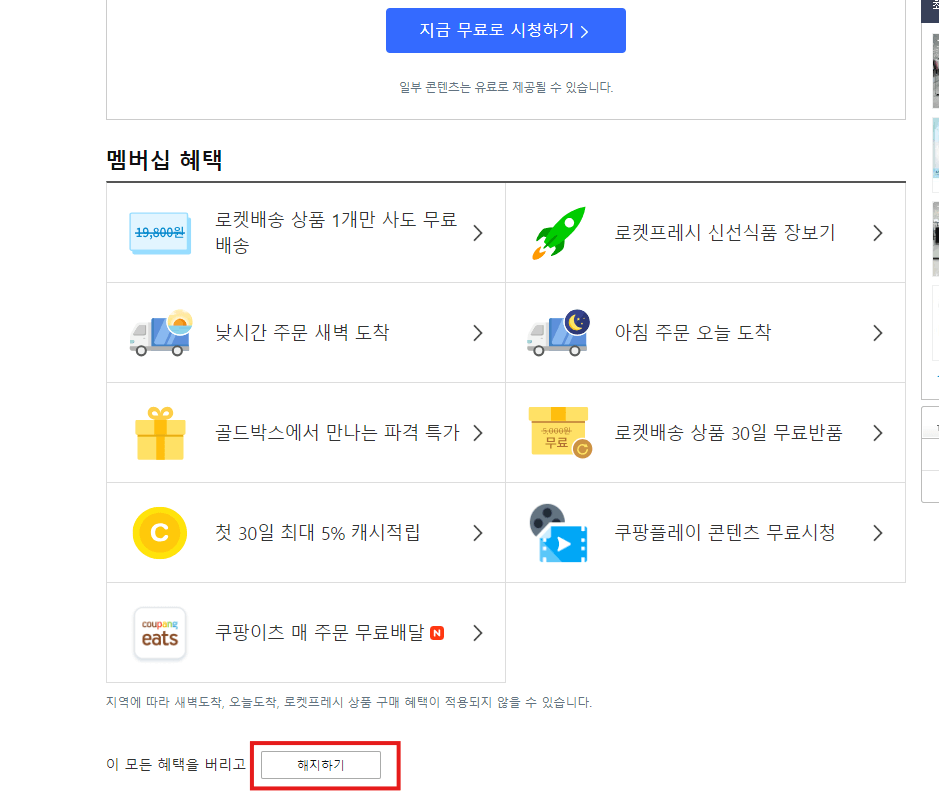The height and width of the screenshot is (792, 939).
Task: Open 로켓배송 상품 30일 무료반품
Action: [705, 433]
